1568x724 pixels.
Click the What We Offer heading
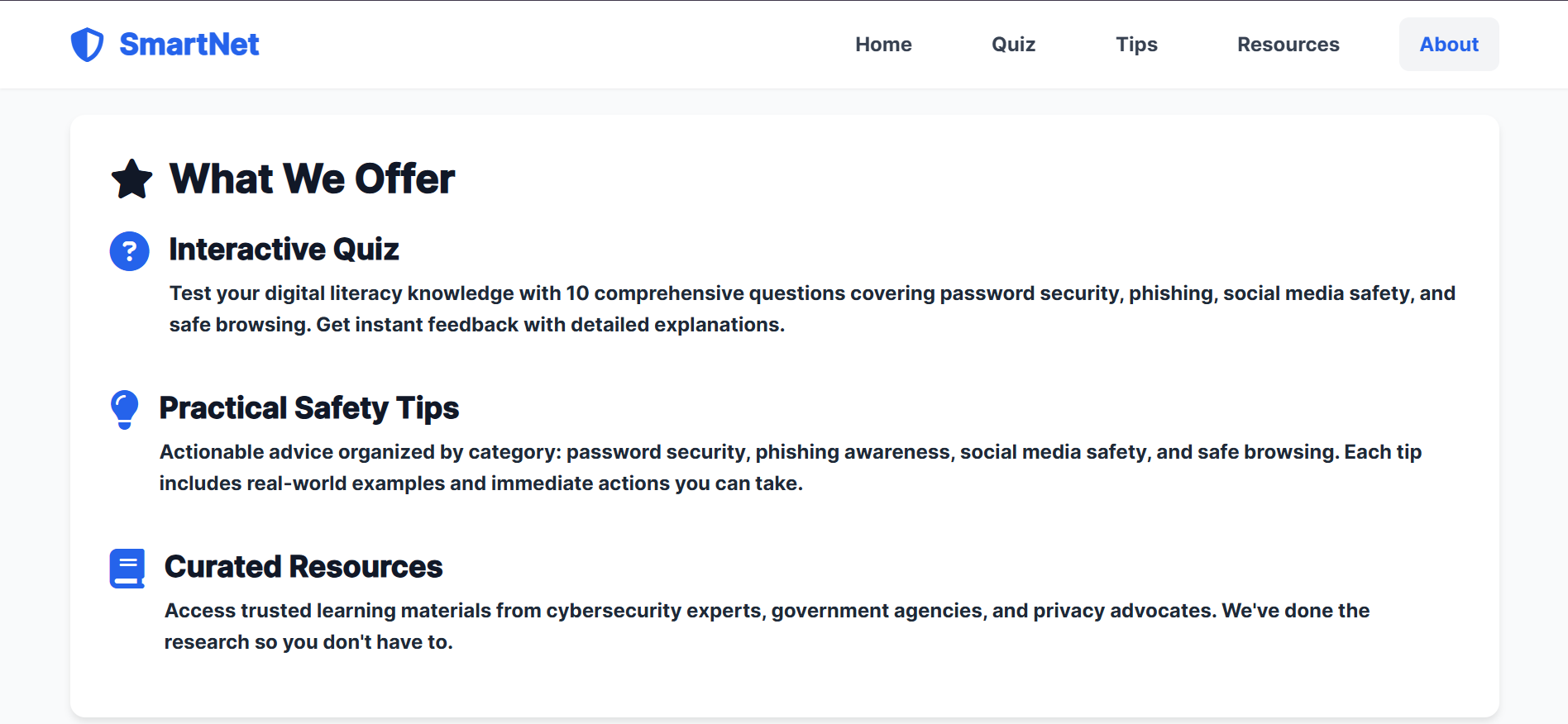click(x=312, y=179)
